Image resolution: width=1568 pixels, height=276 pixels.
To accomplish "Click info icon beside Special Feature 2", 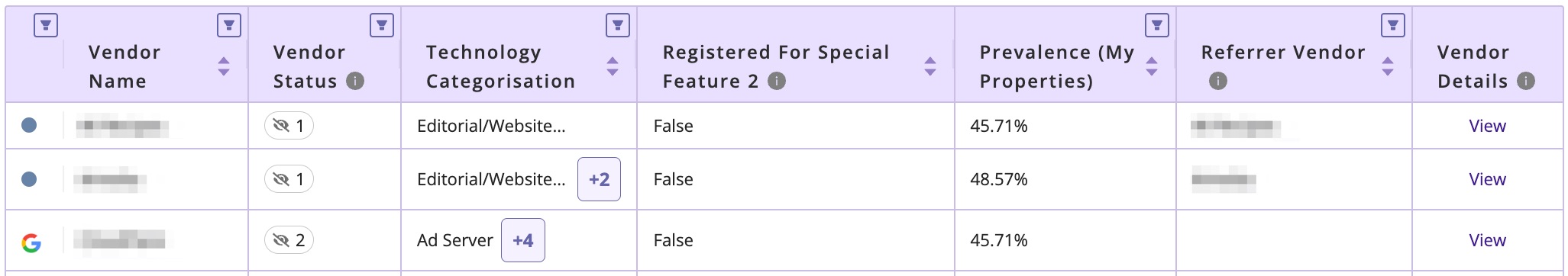I will pyautogui.click(x=777, y=81).
